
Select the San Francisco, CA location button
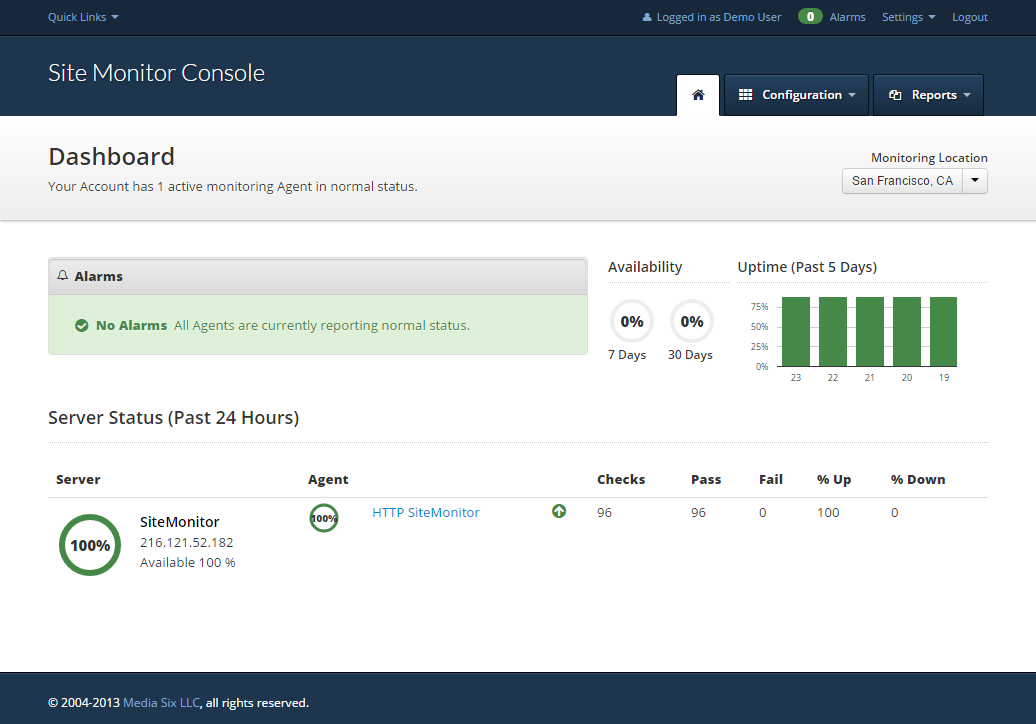[x=902, y=181]
